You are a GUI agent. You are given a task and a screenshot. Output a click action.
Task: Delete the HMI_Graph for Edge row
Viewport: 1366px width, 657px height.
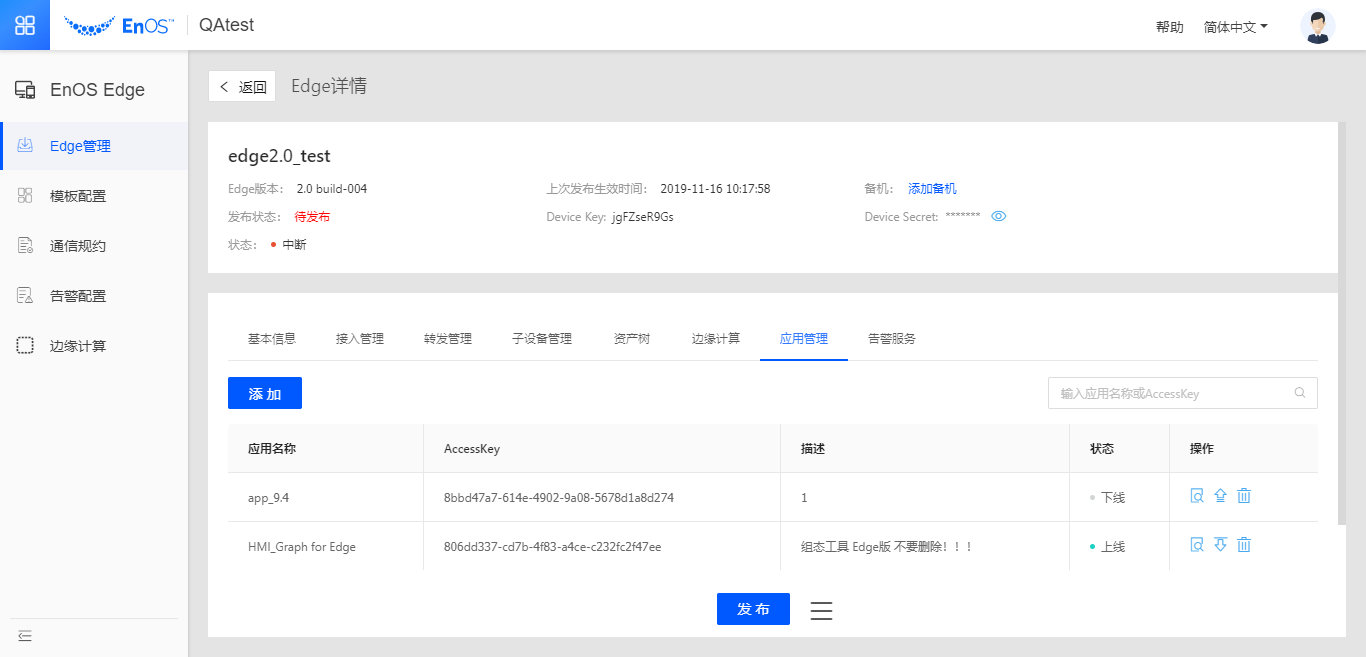[1244, 545]
